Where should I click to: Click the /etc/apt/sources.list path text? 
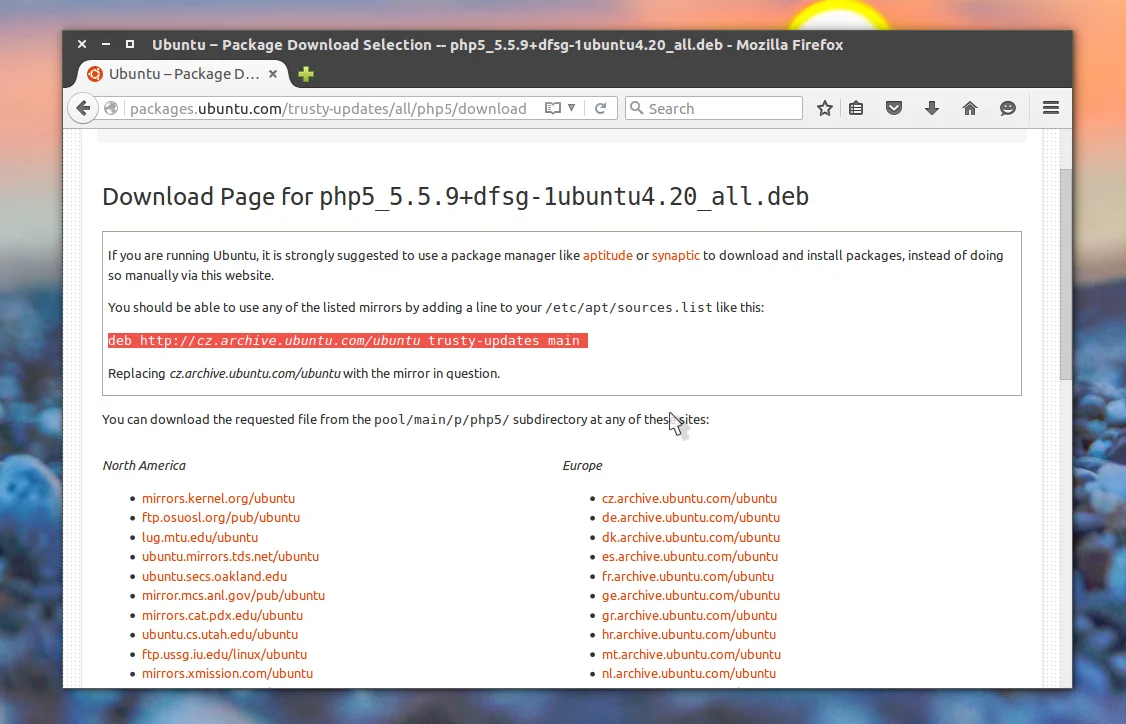pyautogui.click(x=629, y=307)
